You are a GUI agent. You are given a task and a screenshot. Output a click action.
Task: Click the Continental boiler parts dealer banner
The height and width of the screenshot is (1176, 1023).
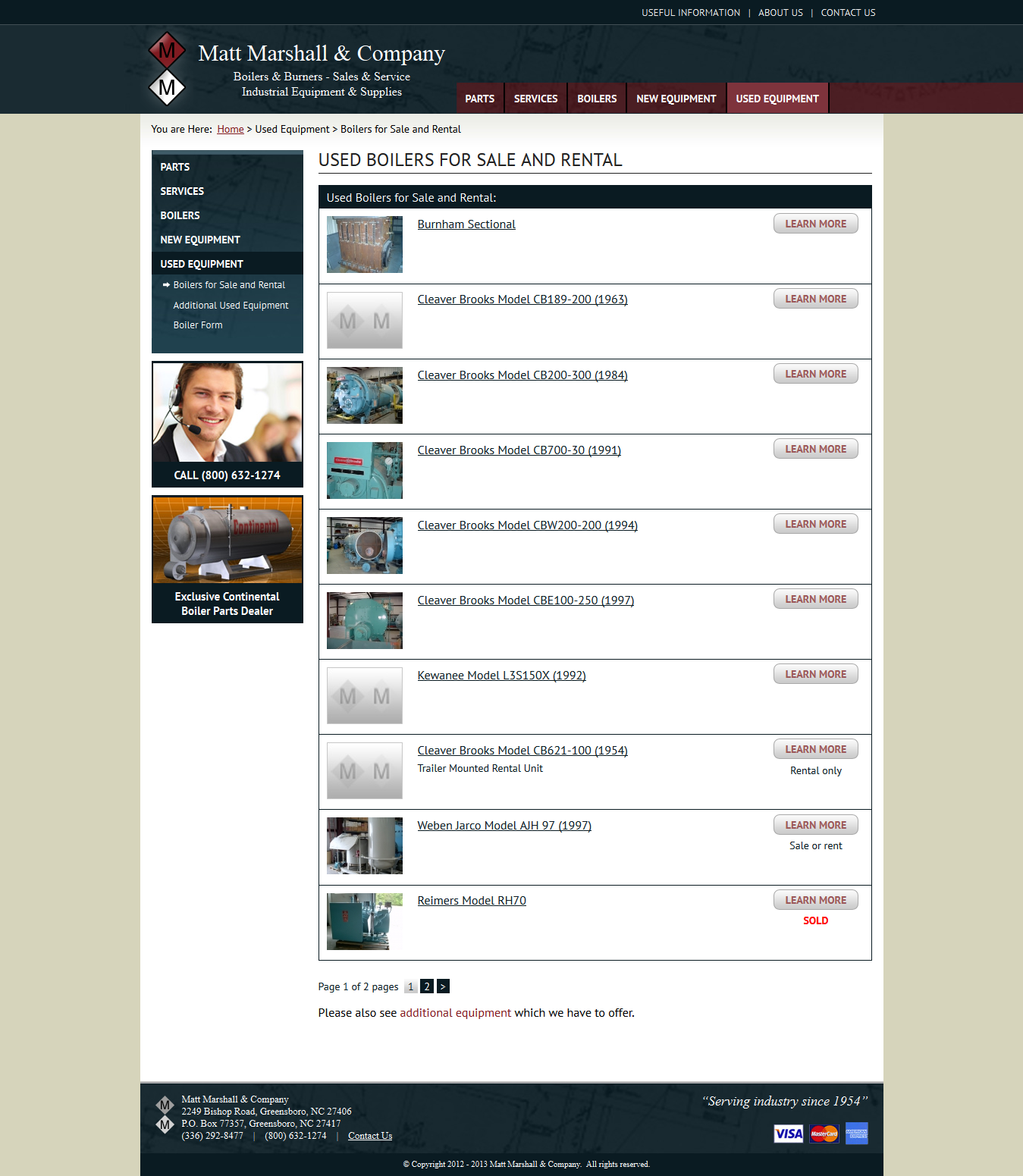point(228,560)
